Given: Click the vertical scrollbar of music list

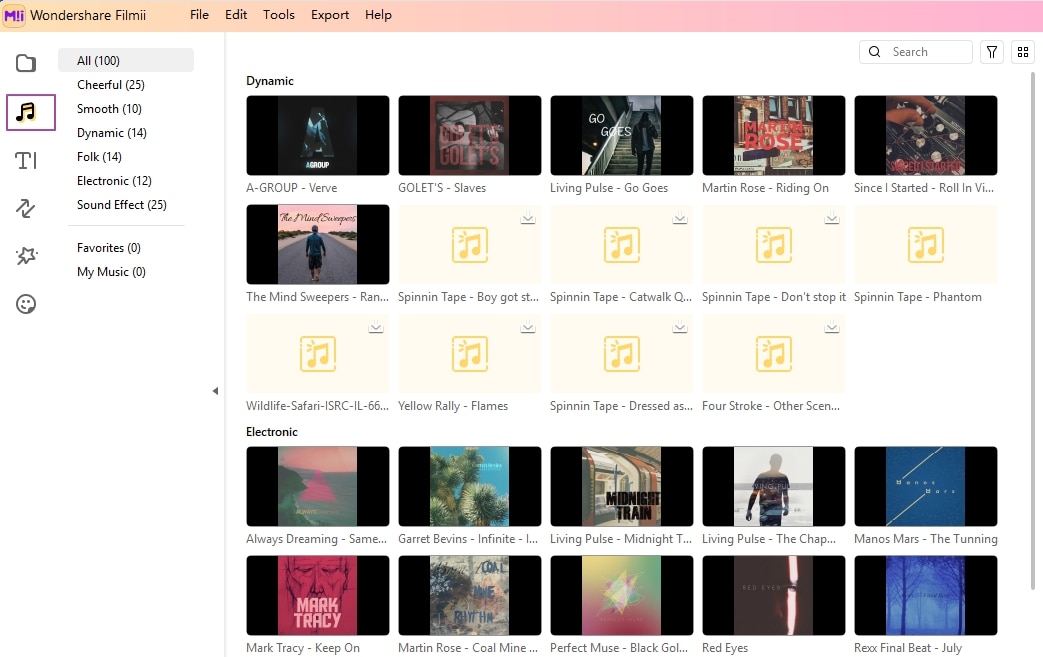Looking at the screenshot, I should (x=1032, y=329).
